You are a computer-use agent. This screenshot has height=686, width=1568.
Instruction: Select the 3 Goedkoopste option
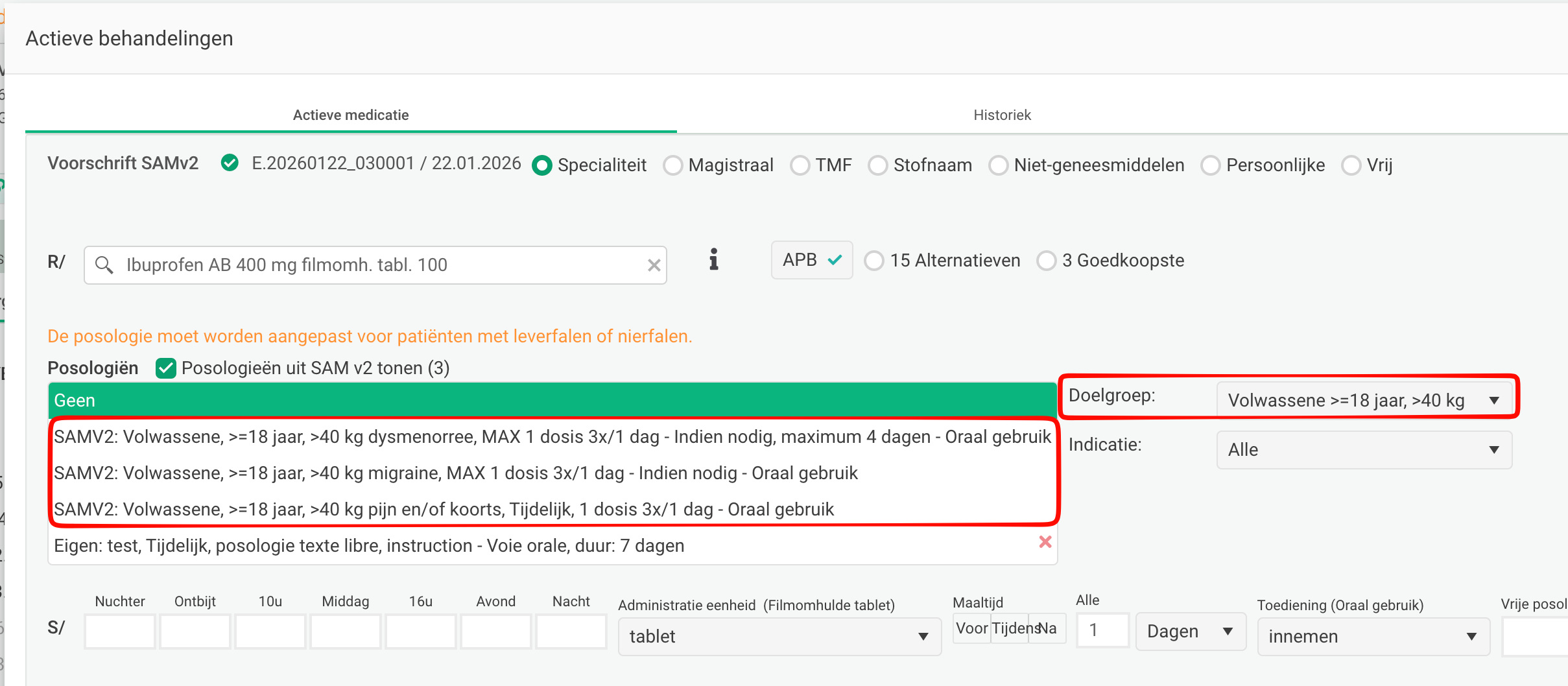click(x=1046, y=261)
